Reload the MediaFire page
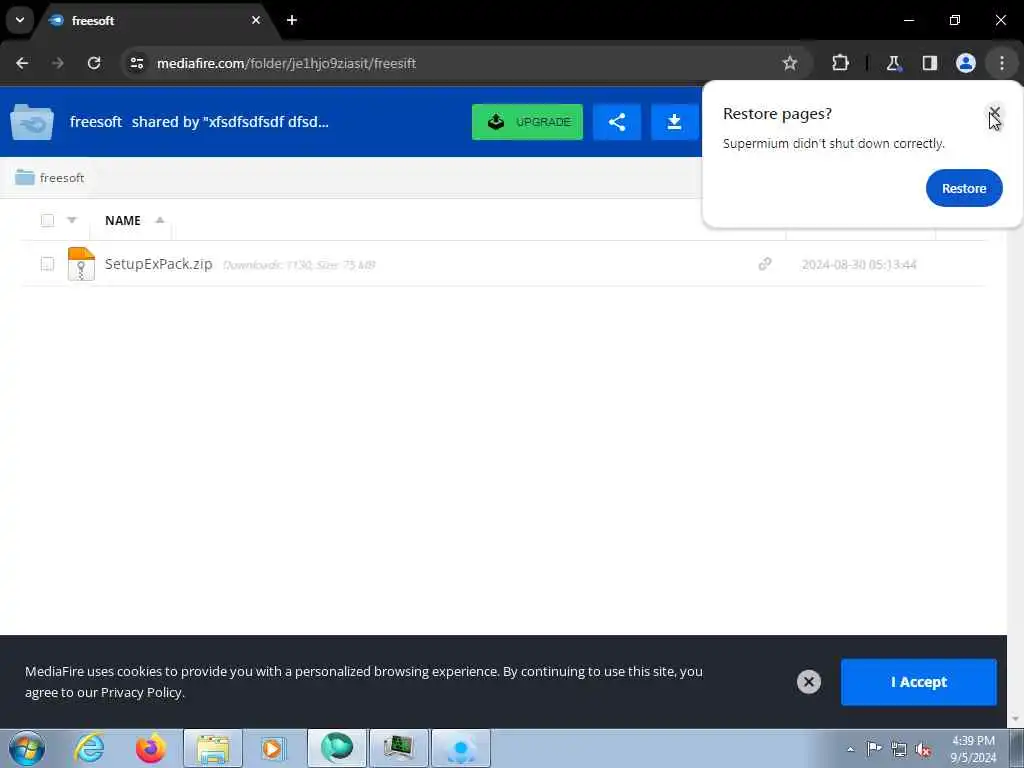This screenshot has height=768, width=1024. 94,63
